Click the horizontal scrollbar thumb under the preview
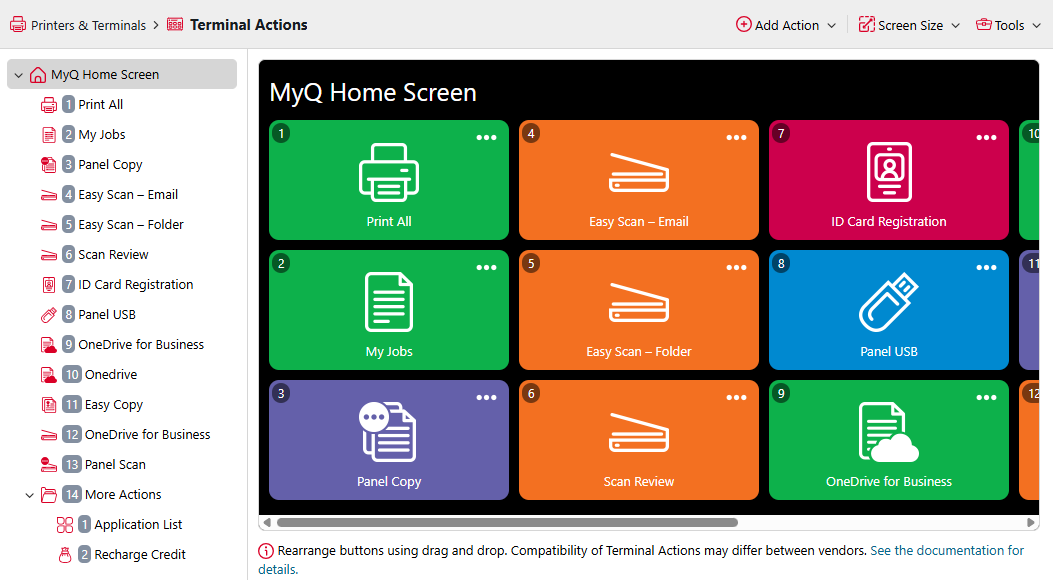The width and height of the screenshot is (1053, 580). click(507, 522)
